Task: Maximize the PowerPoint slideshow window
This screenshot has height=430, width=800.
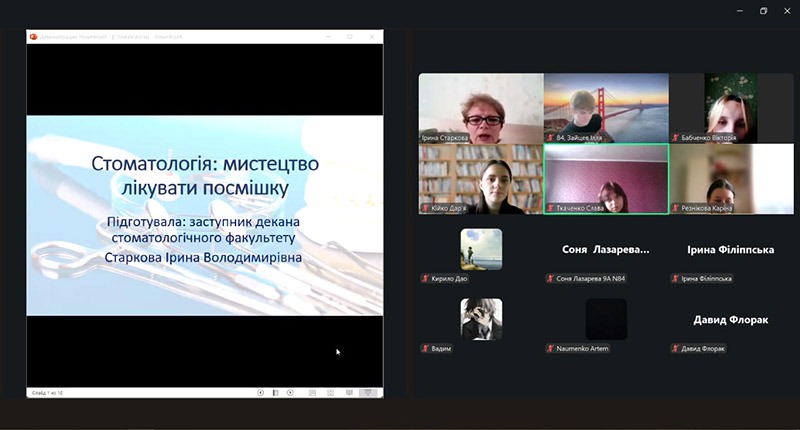Action: pyautogui.click(x=350, y=36)
